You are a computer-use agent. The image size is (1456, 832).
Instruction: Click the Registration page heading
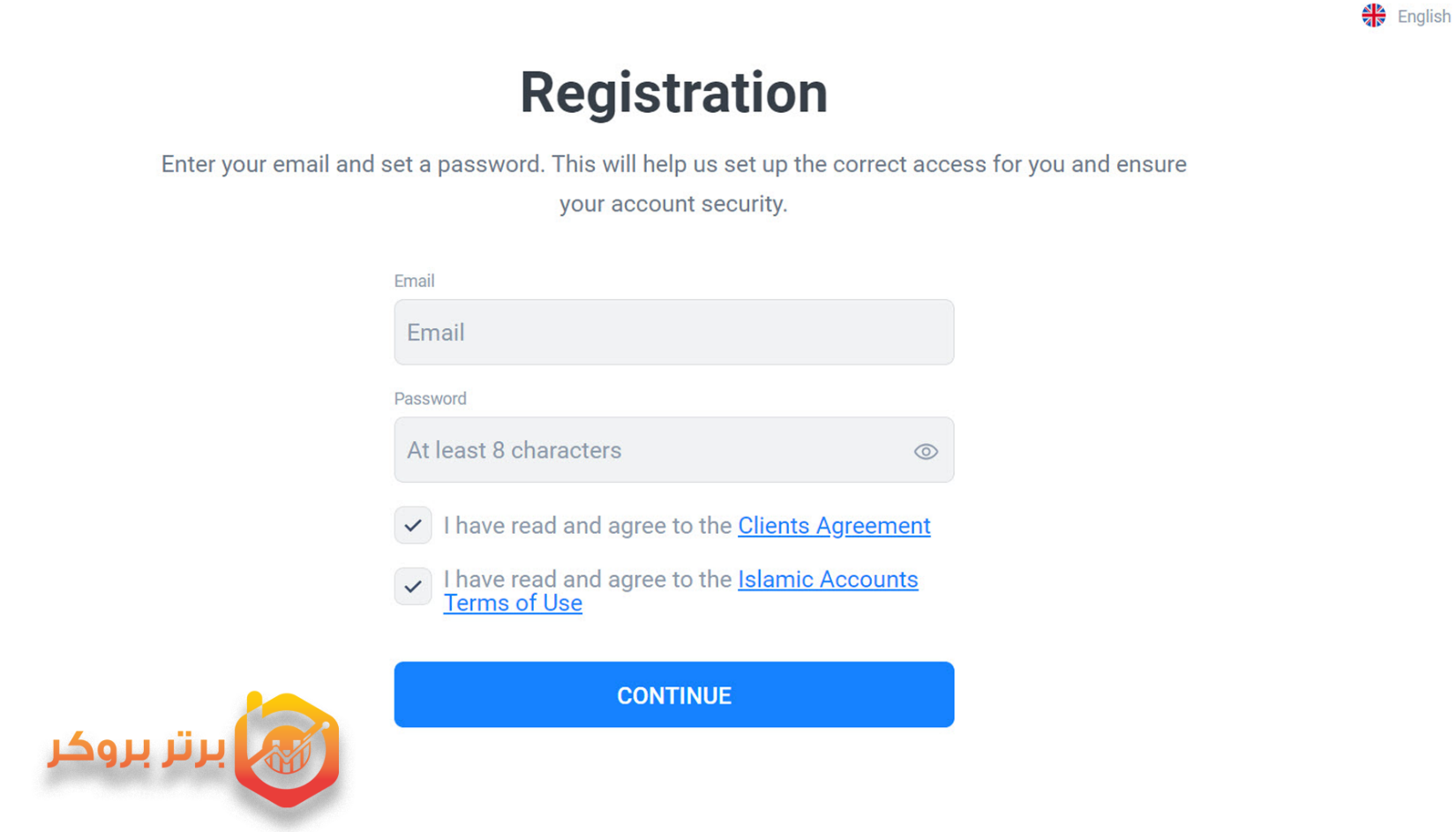673,93
